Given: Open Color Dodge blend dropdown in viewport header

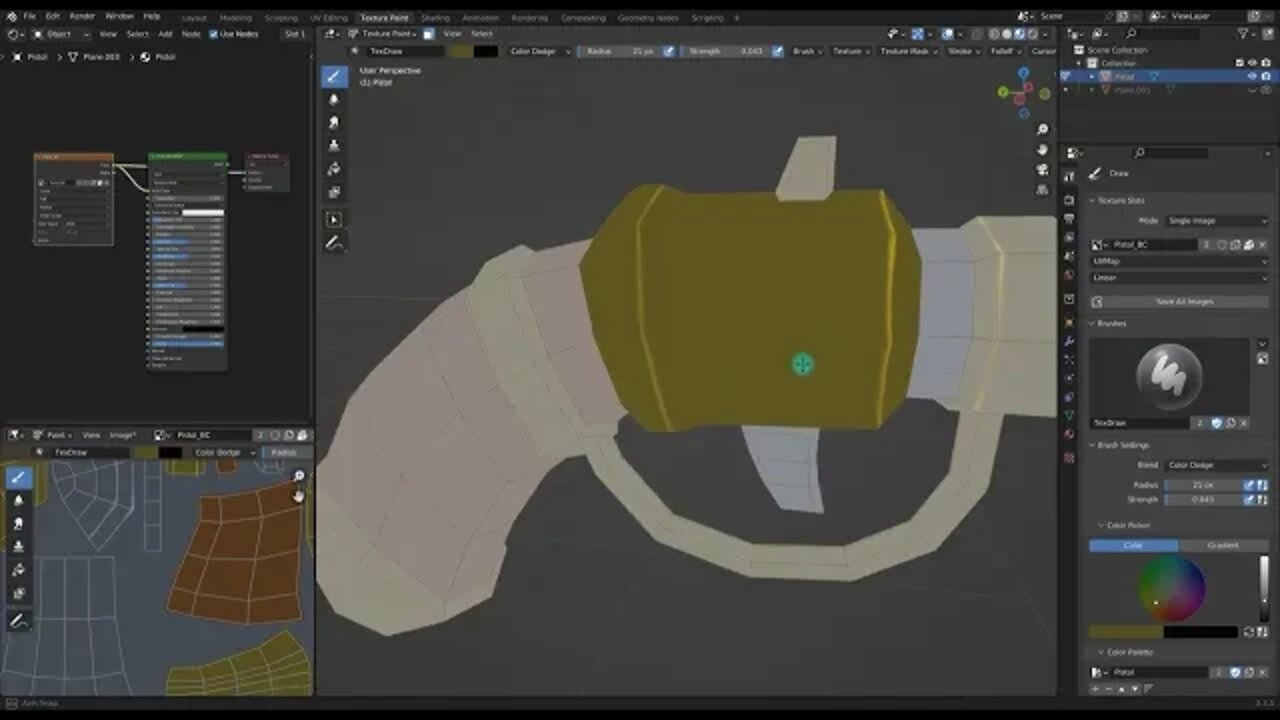Looking at the screenshot, I should coord(539,51).
